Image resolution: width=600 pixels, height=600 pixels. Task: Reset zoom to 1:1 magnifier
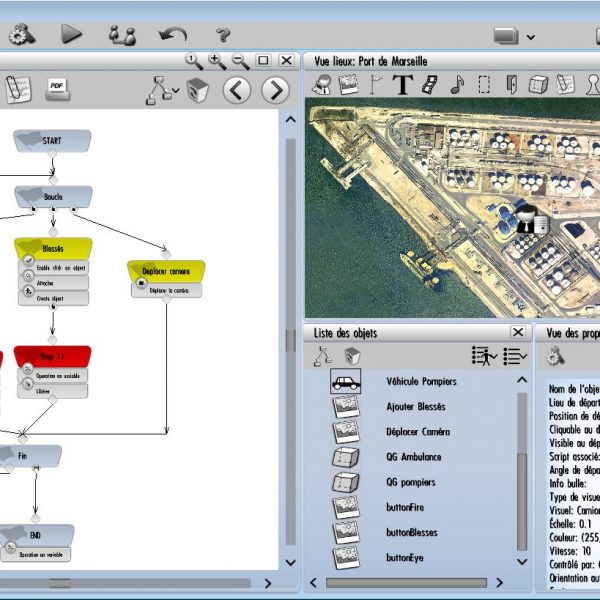pos(194,61)
